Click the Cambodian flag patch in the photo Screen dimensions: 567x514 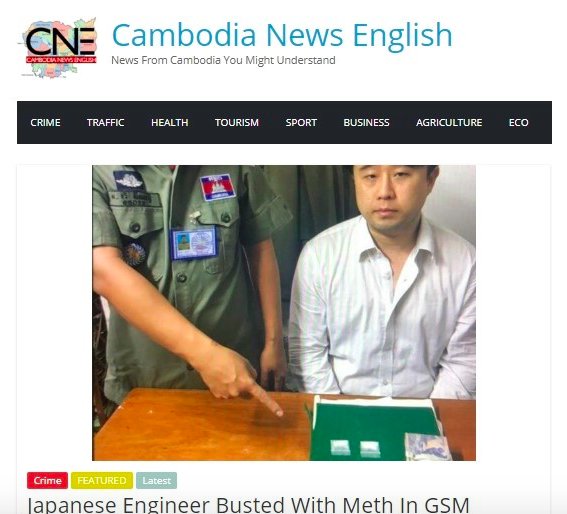click(x=218, y=187)
